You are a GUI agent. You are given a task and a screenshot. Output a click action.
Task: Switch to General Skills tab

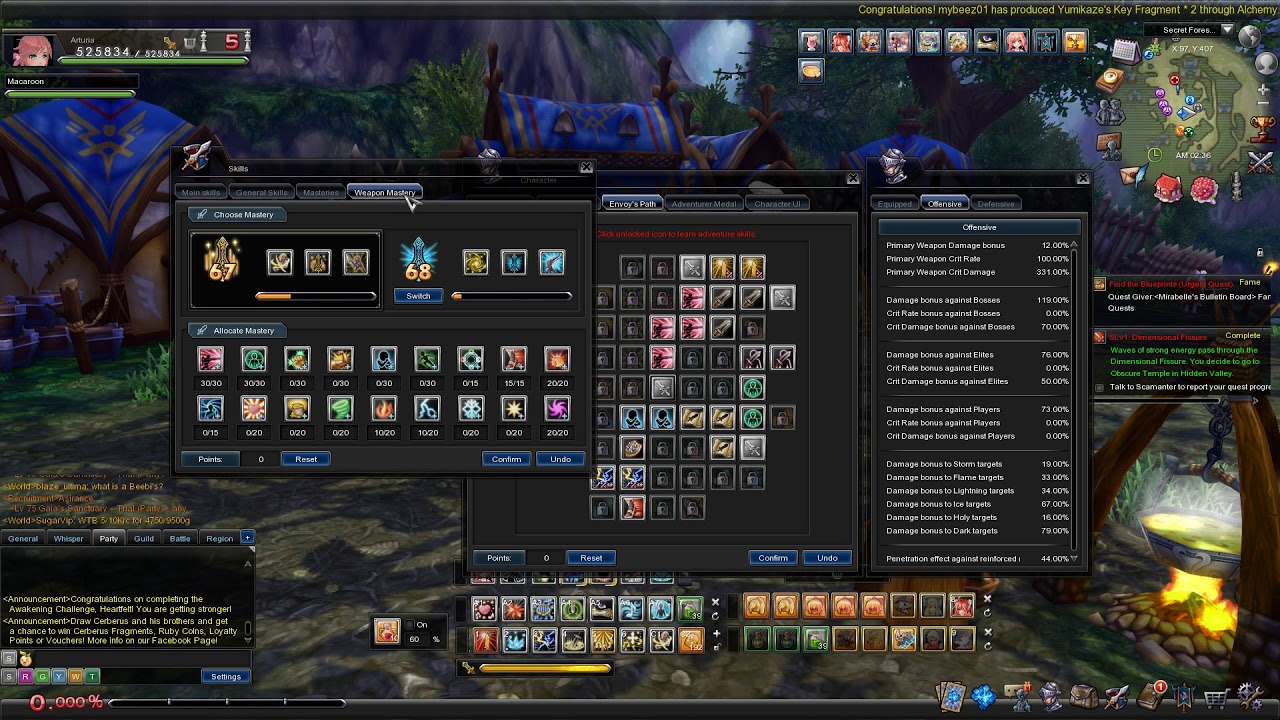point(262,192)
